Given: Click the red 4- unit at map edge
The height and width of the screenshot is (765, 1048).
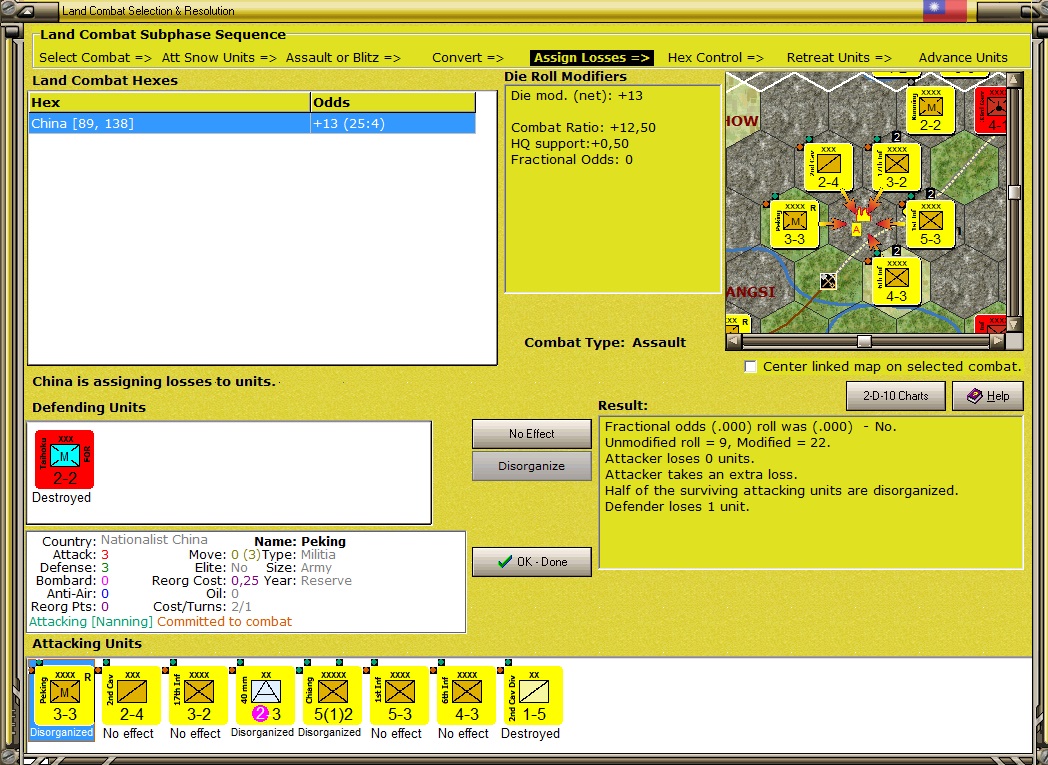Looking at the screenshot, I should click(991, 110).
